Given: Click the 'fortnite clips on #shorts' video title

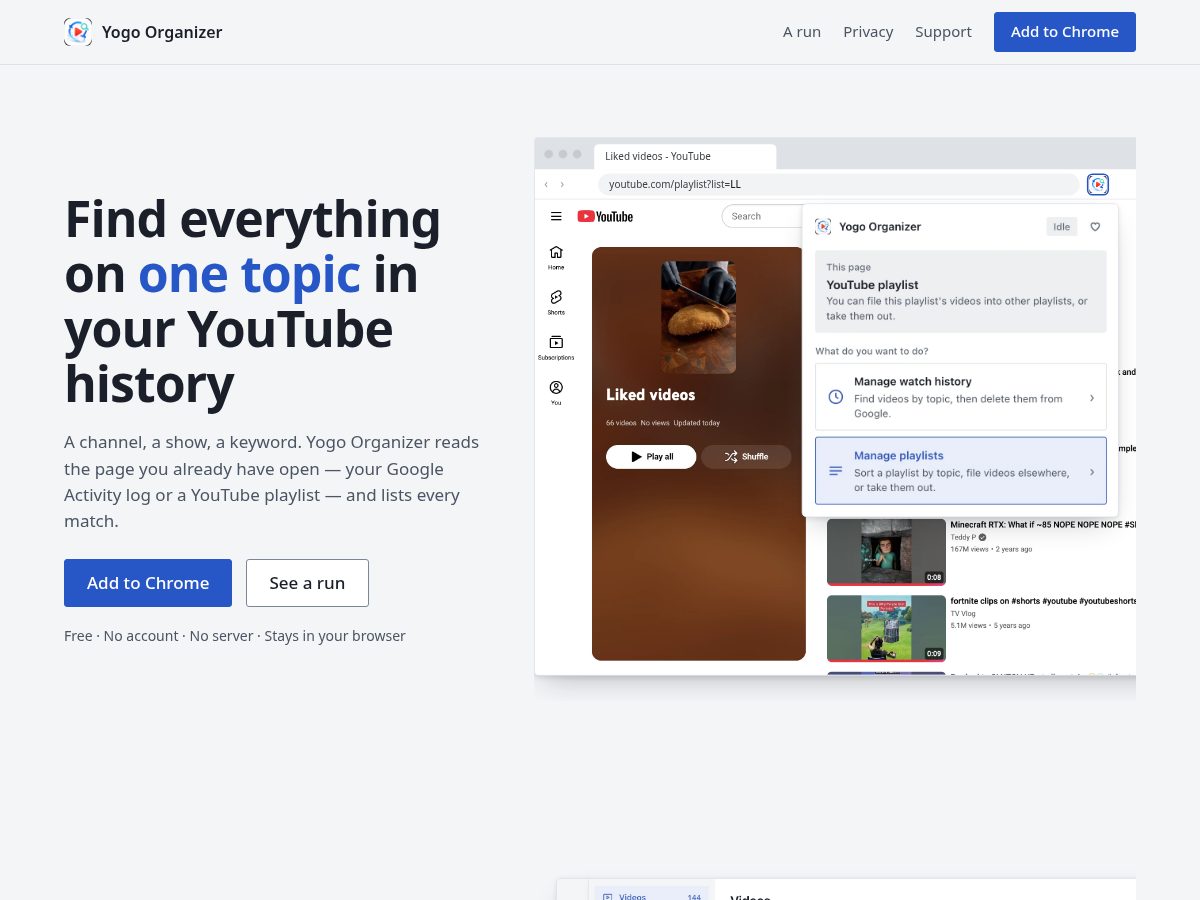Looking at the screenshot, I should tap(1043, 601).
